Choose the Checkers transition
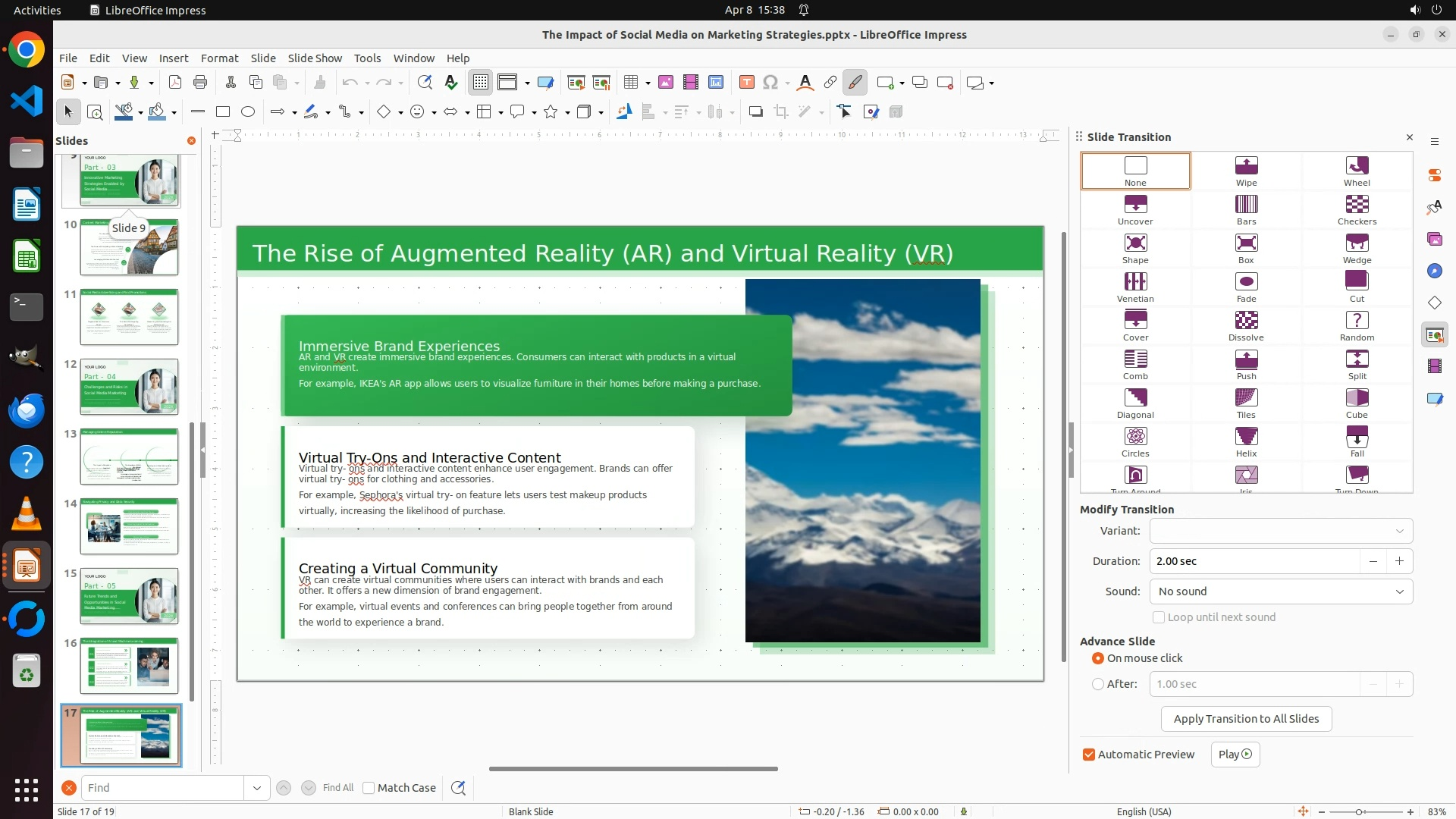The width and height of the screenshot is (1456, 819). click(1357, 209)
